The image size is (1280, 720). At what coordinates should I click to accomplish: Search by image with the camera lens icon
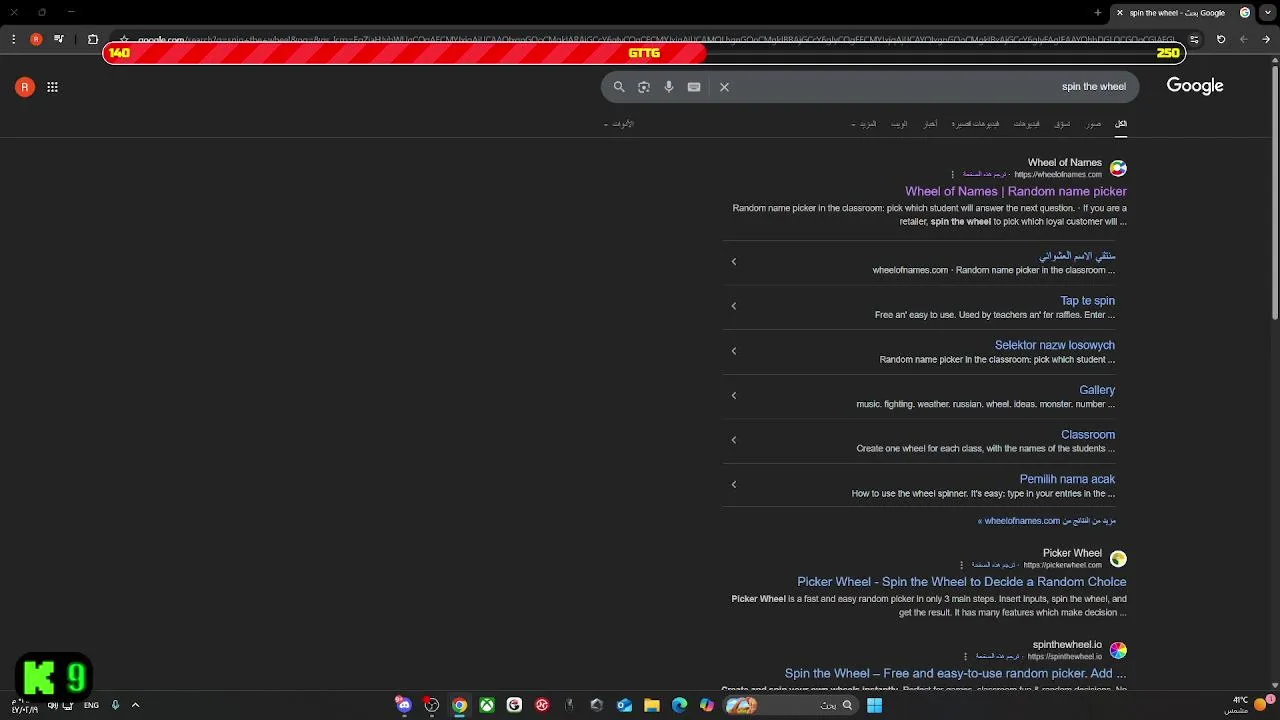click(x=644, y=87)
